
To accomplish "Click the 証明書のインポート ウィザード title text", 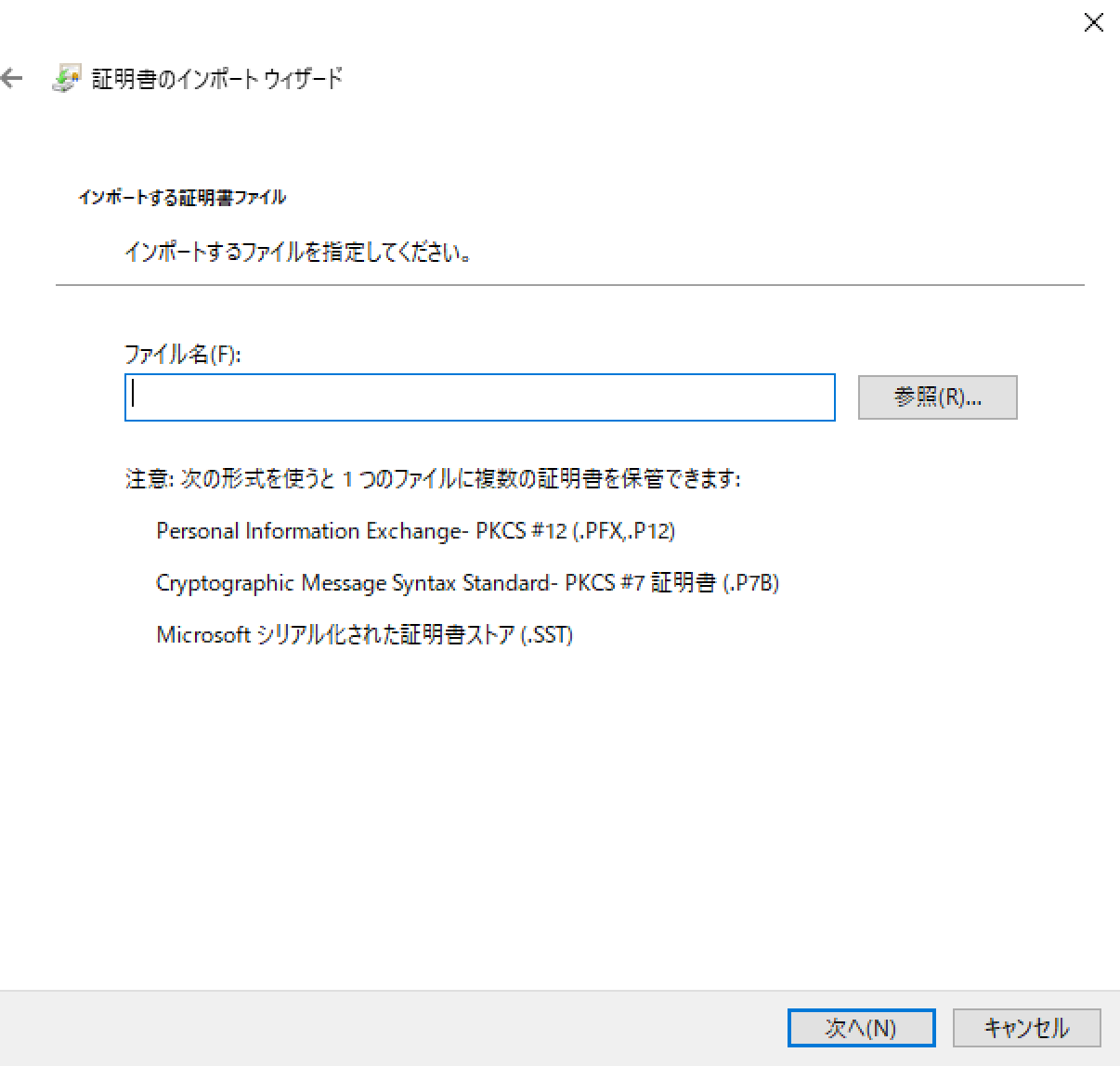I will [217, 79].
